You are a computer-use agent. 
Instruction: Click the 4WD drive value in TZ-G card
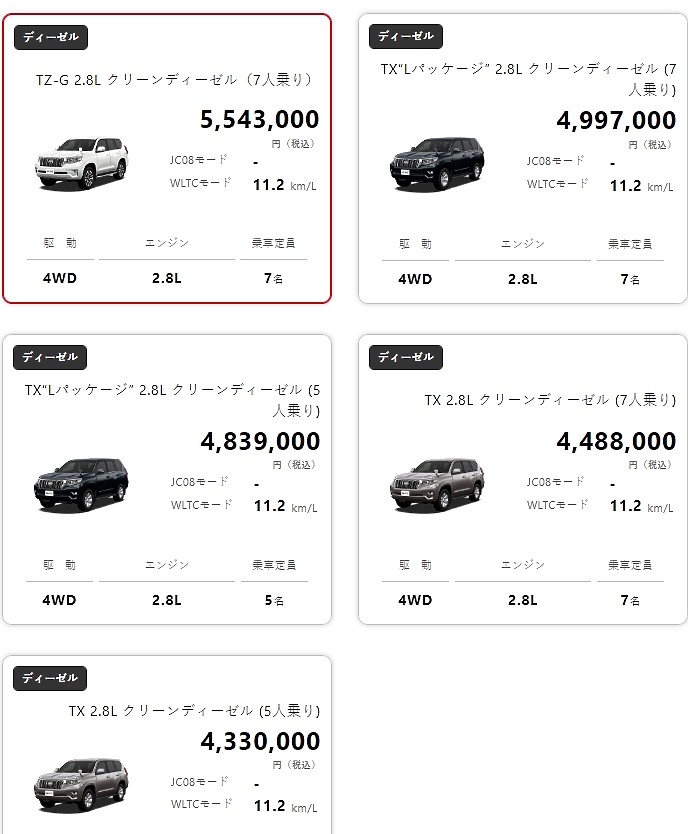point(60,278)
